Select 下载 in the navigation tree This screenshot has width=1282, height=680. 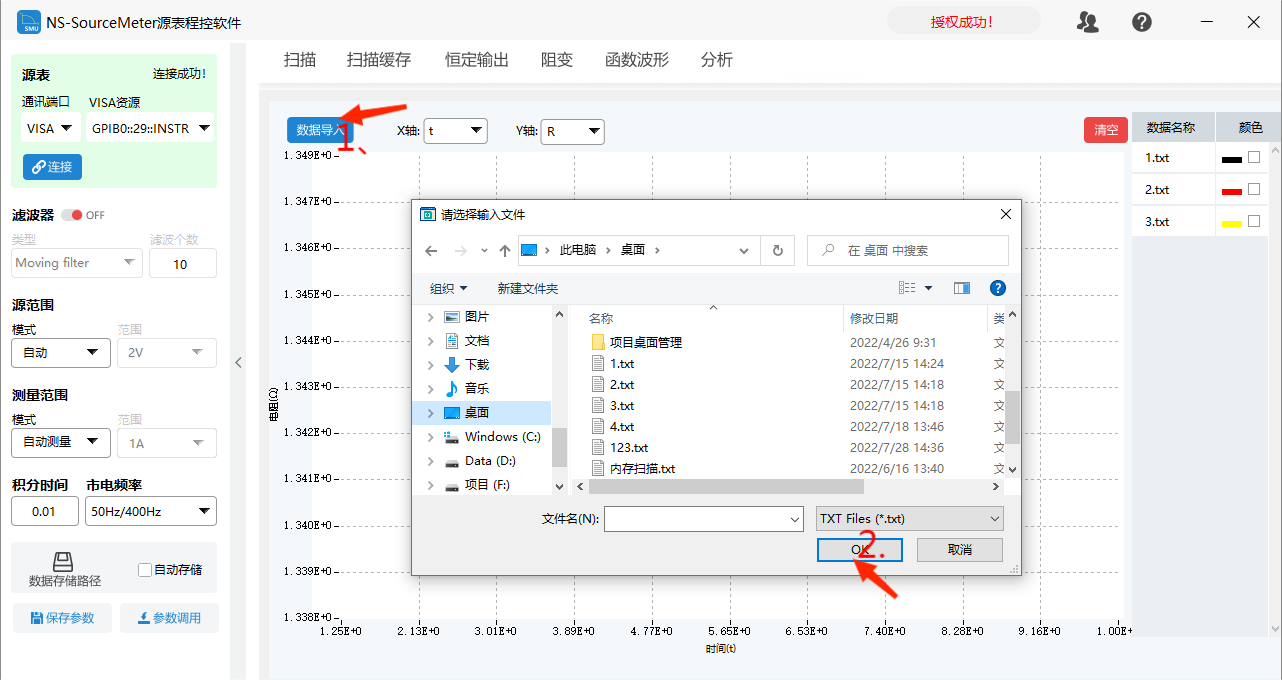click(x=477, y=365)
